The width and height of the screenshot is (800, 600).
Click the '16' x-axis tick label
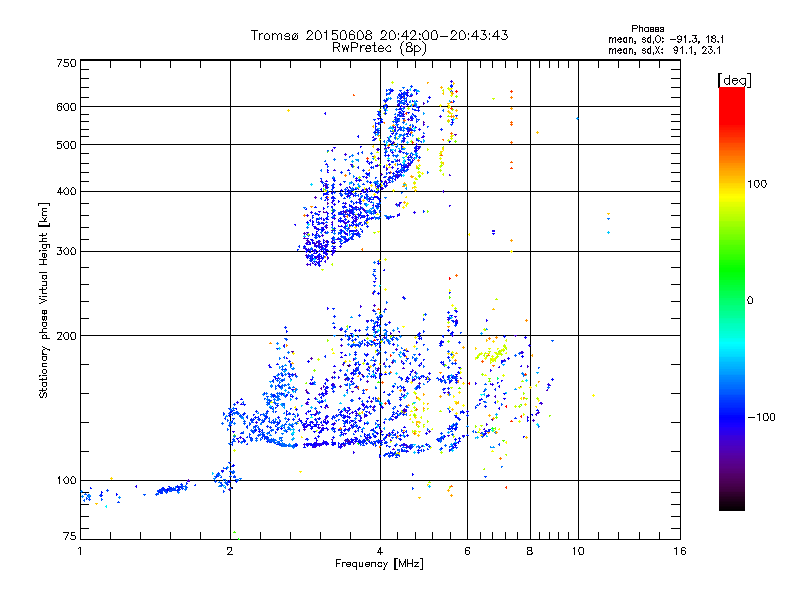(x=680, y=551)
